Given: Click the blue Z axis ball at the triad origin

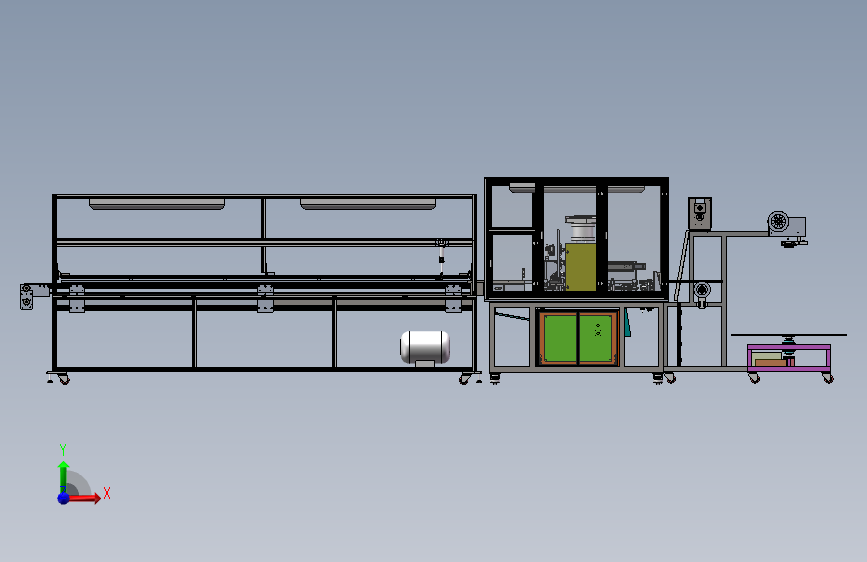Looking at the screenshot, I should click(64, 498).
